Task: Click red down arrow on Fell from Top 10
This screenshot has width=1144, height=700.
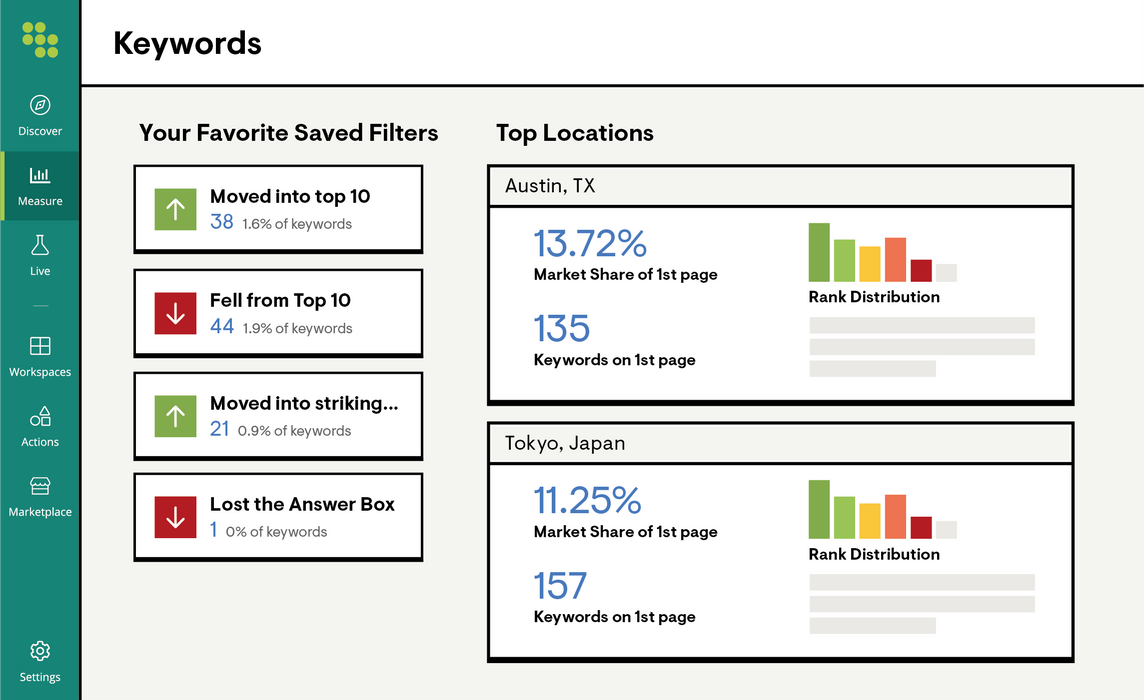Action: (x=175, y=313)
